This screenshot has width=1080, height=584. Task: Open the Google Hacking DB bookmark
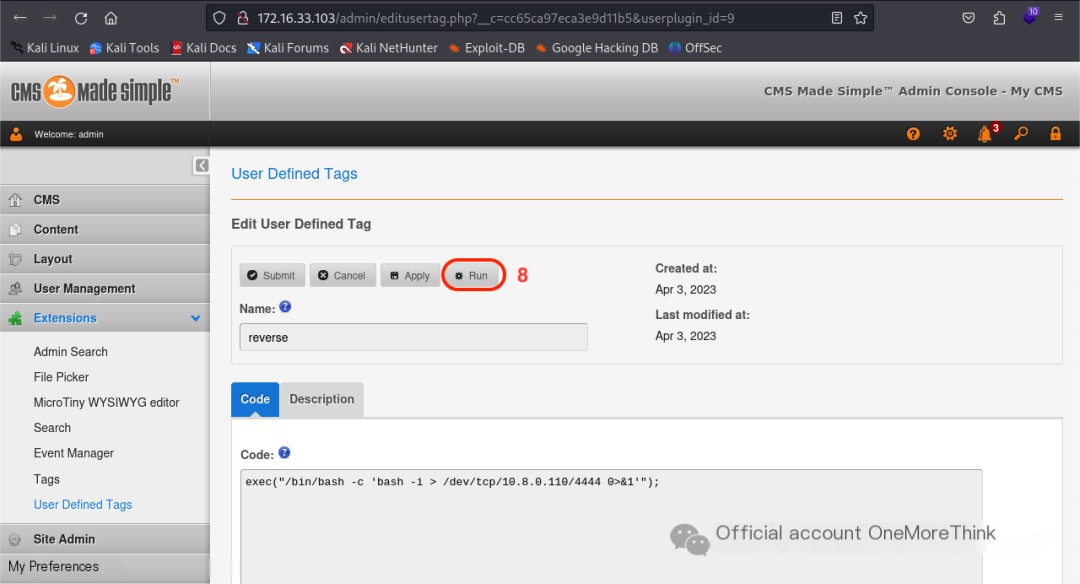point(596,48)
